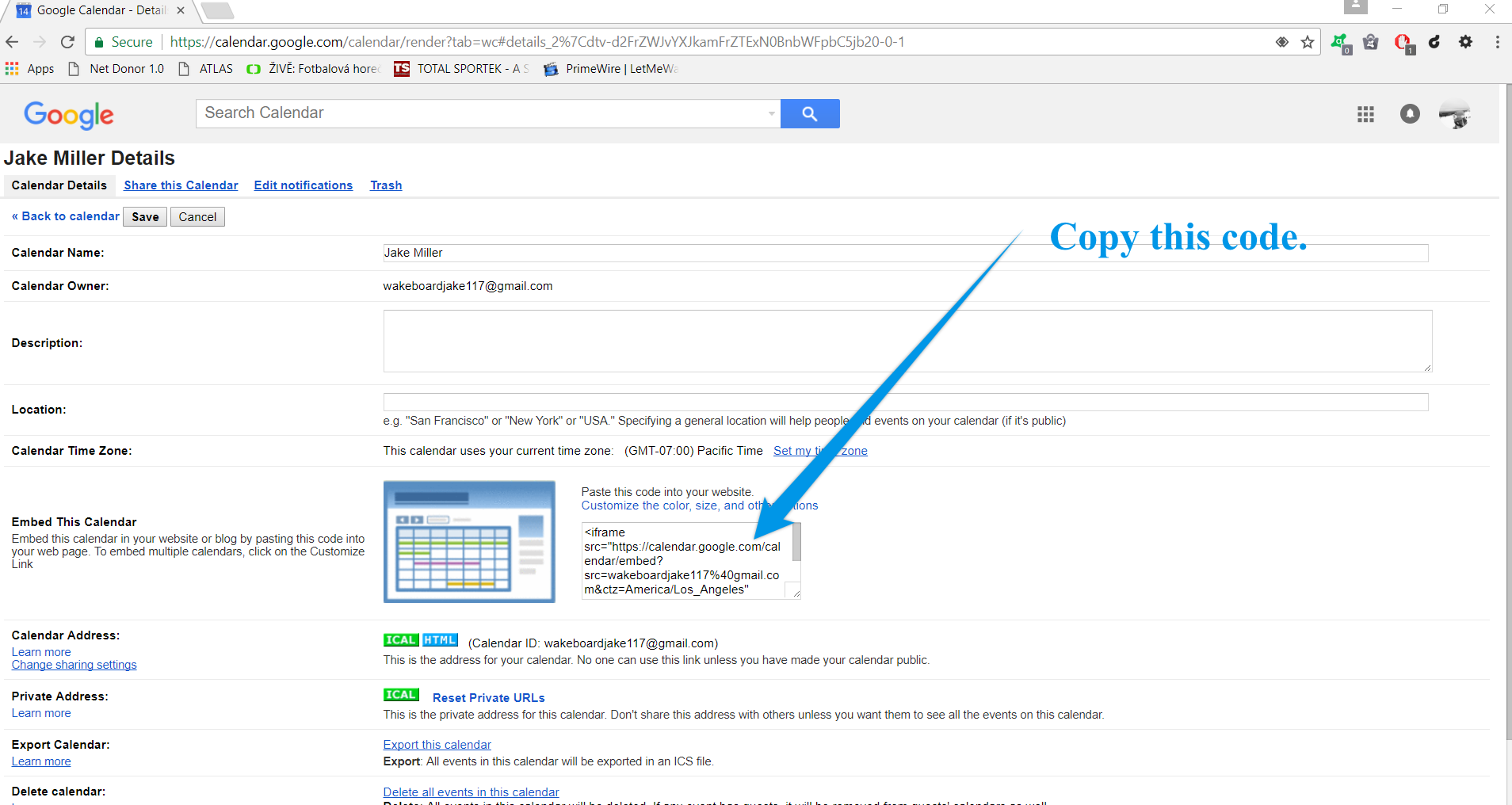Click the Description text area
The width and height of the screenshot is (1512, 805).
pyautogui.click(x=908, y=341)
